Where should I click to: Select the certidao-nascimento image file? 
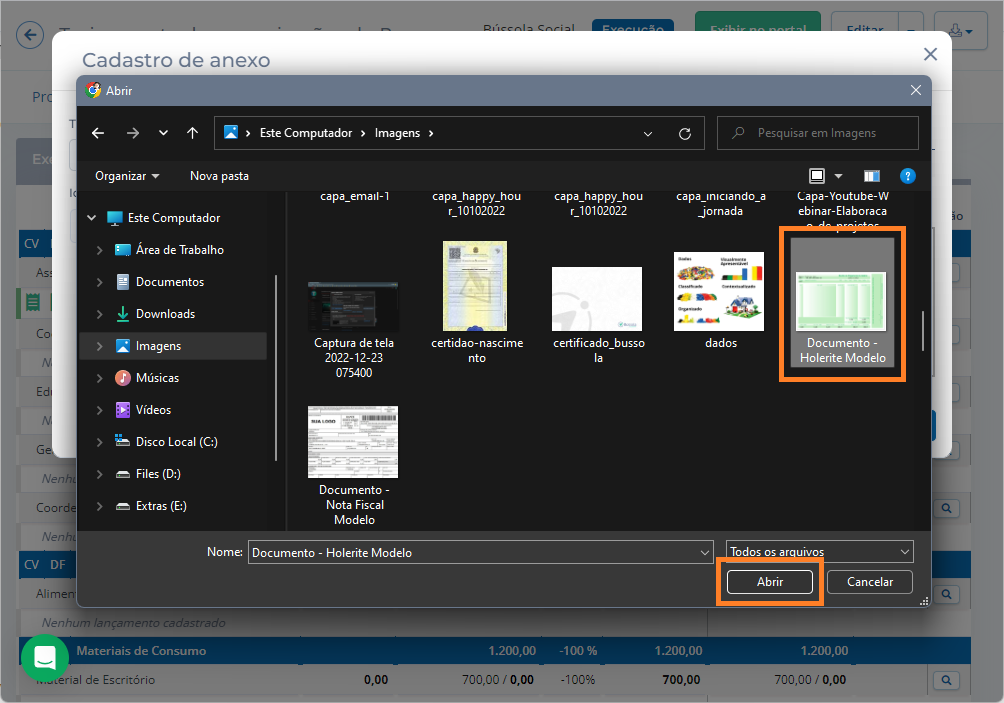tap(476, 303)
